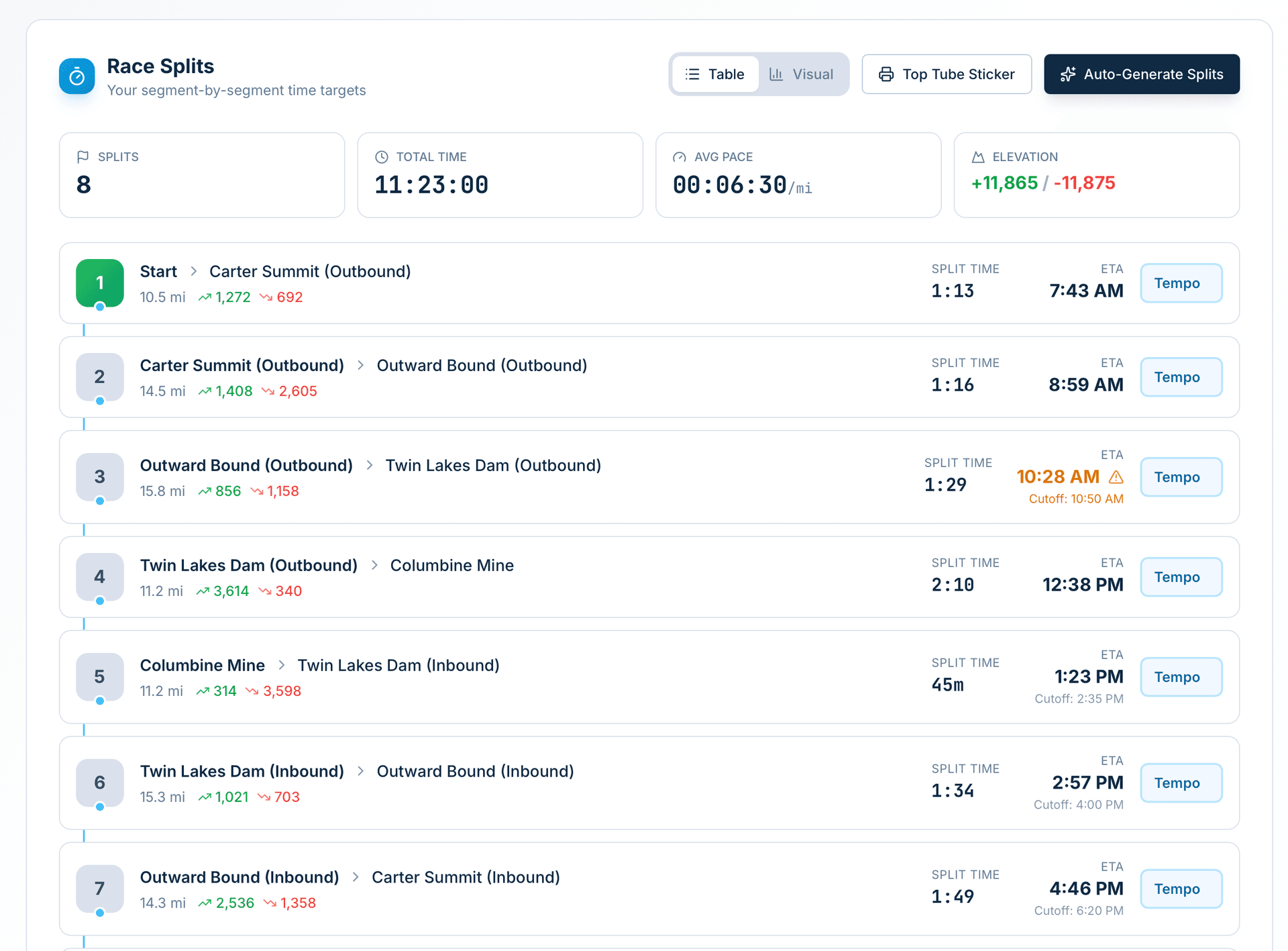Click the printer icon in Top Tube Sticker
The height and width of the screenshot is (951, 1288).
[885, 74]
